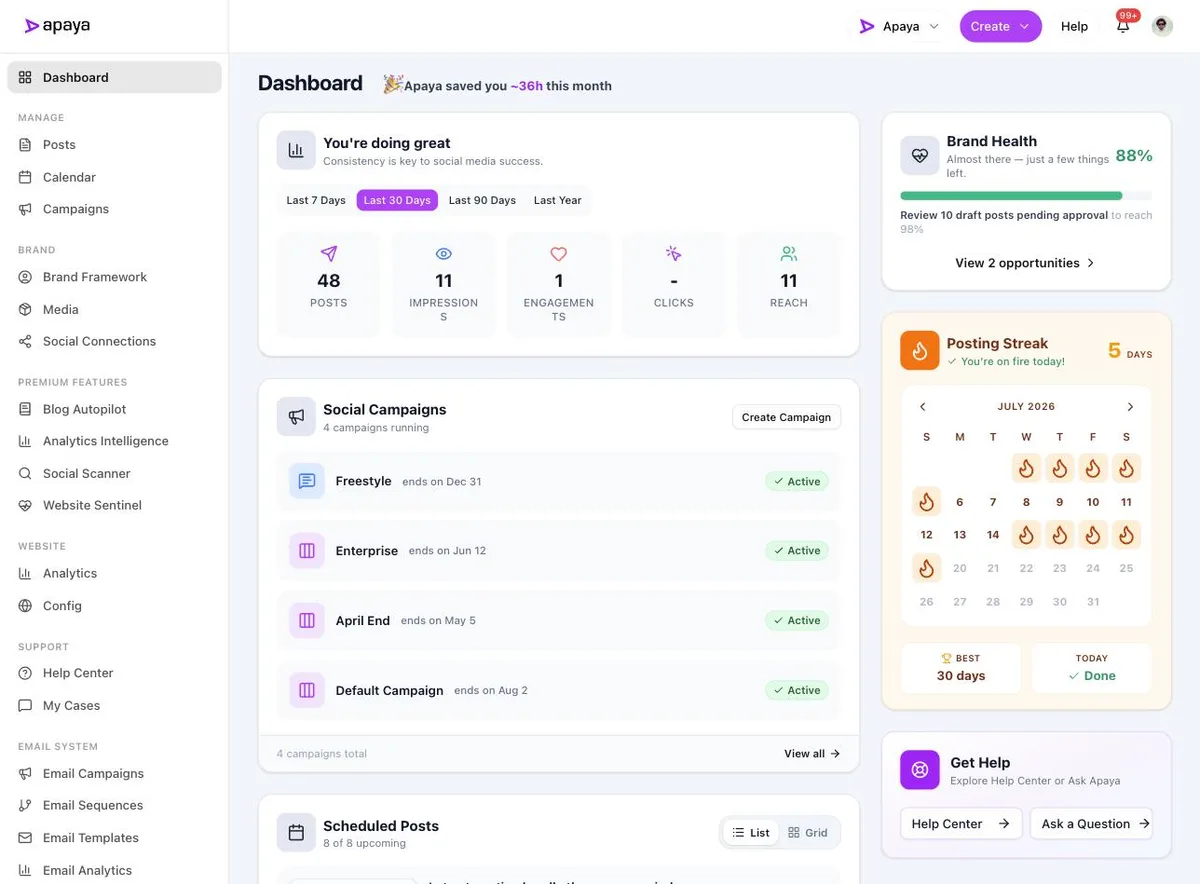Click the My Cases chat icon
This screenshot has height=884, width=1200.
(x=25, y=706)
